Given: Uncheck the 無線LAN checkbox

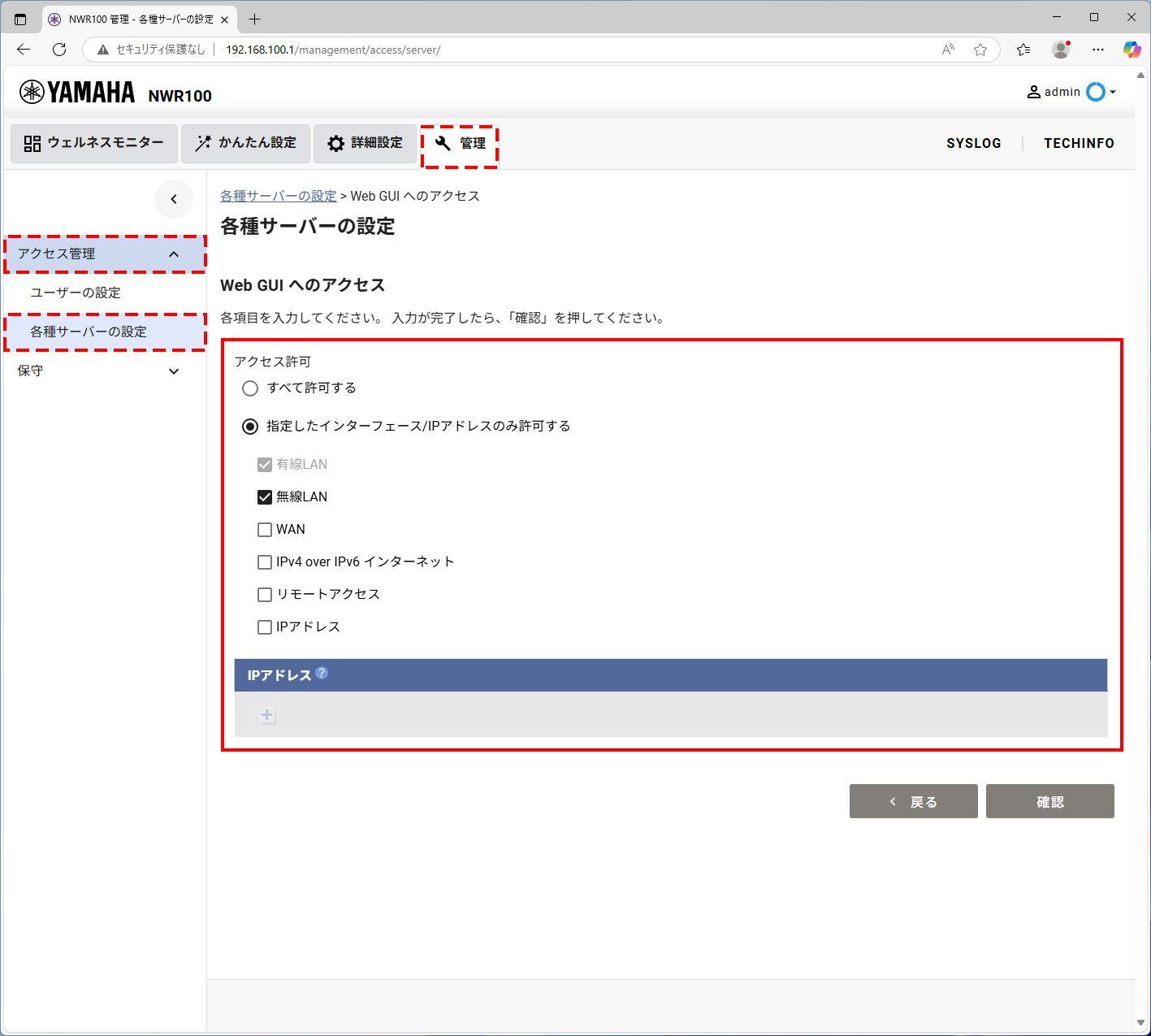Looking at the screenshot, I should 264,496.
